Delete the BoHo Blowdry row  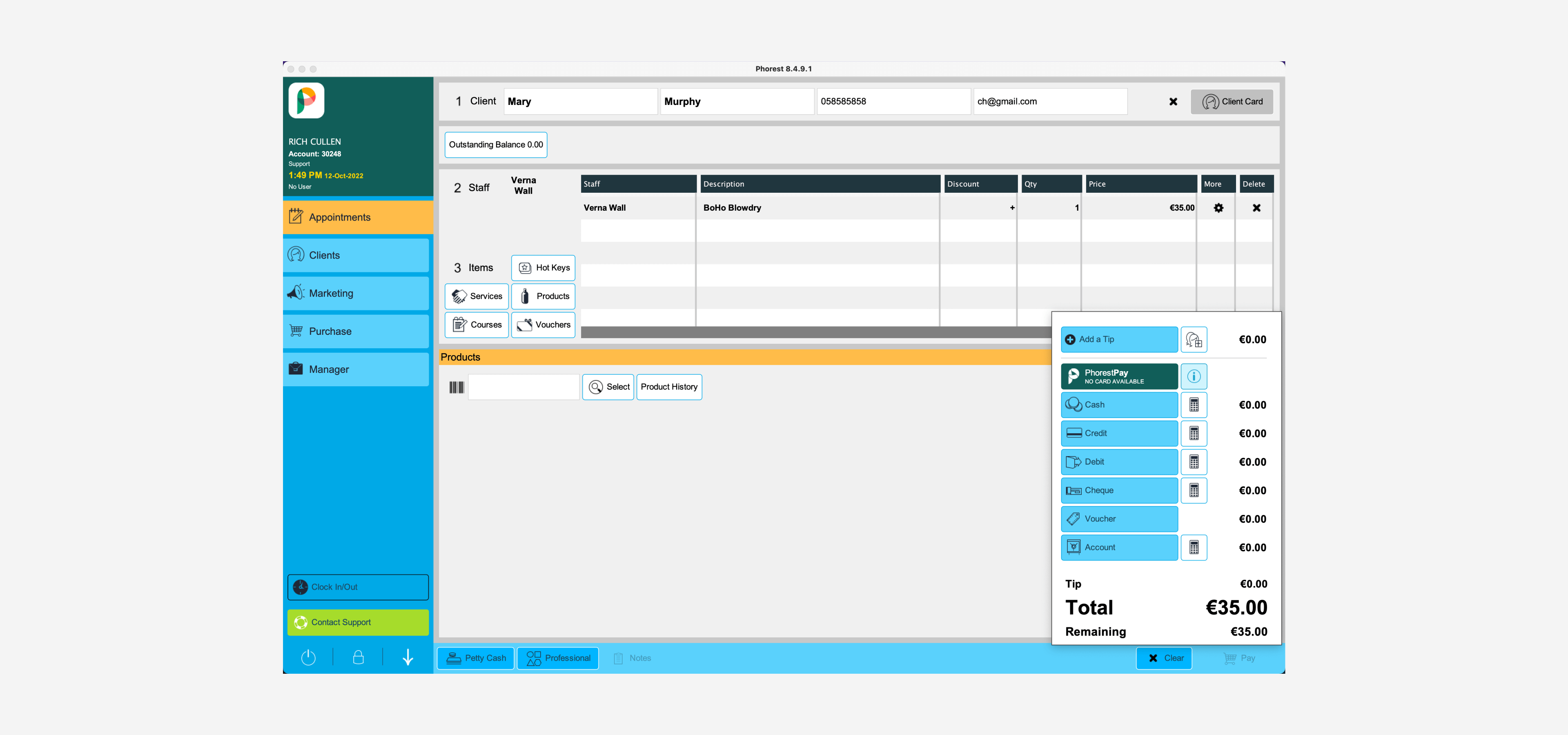1256,208
